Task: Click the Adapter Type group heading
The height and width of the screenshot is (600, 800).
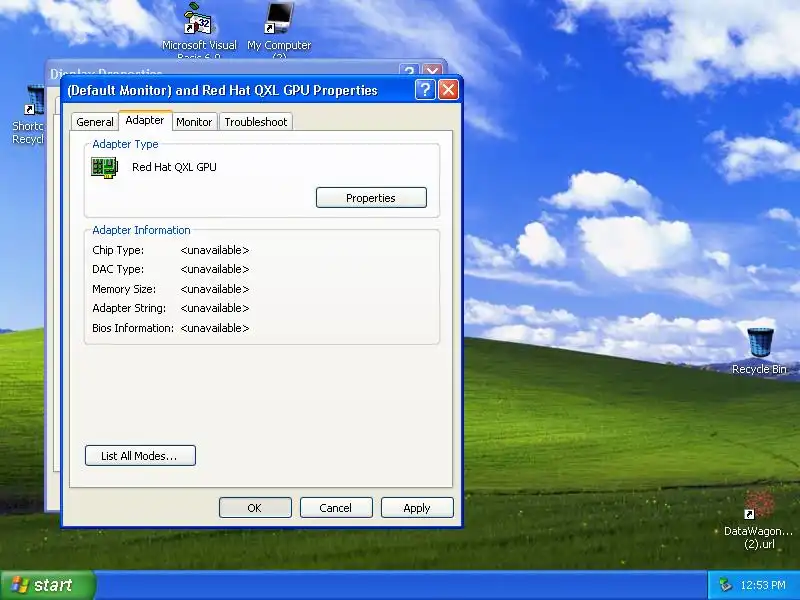Action: (x=125, y=144)
